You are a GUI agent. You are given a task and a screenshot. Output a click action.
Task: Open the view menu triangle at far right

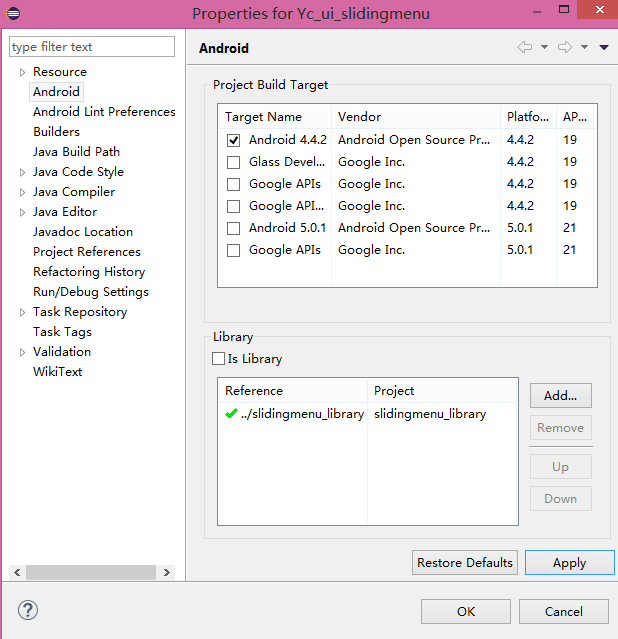click(604, 48)
